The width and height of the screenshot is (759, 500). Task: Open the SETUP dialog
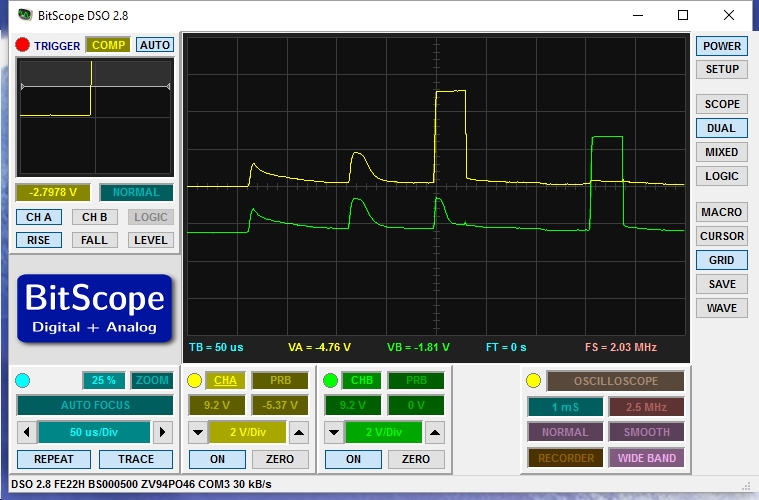[x=722, y=69]
